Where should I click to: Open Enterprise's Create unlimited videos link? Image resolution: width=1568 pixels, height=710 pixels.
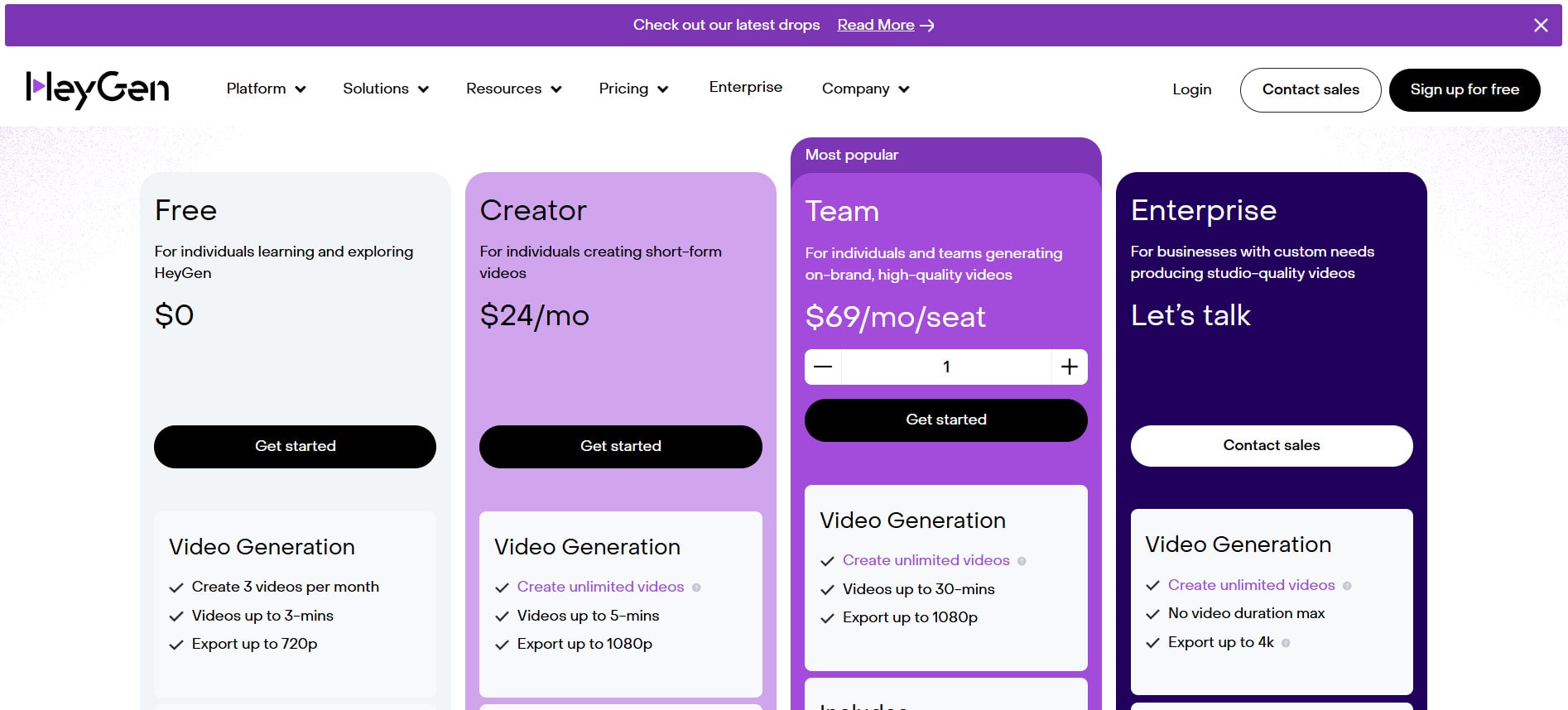[x=1251, y=585]
